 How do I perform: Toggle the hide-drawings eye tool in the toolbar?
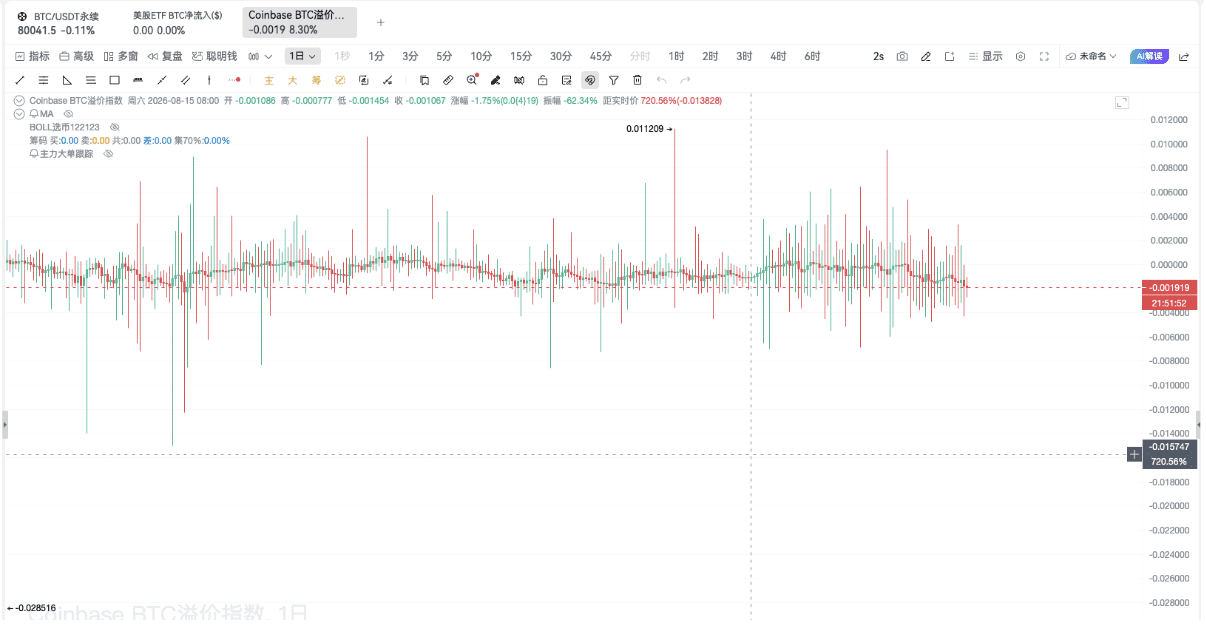click(x=590, y=80)
